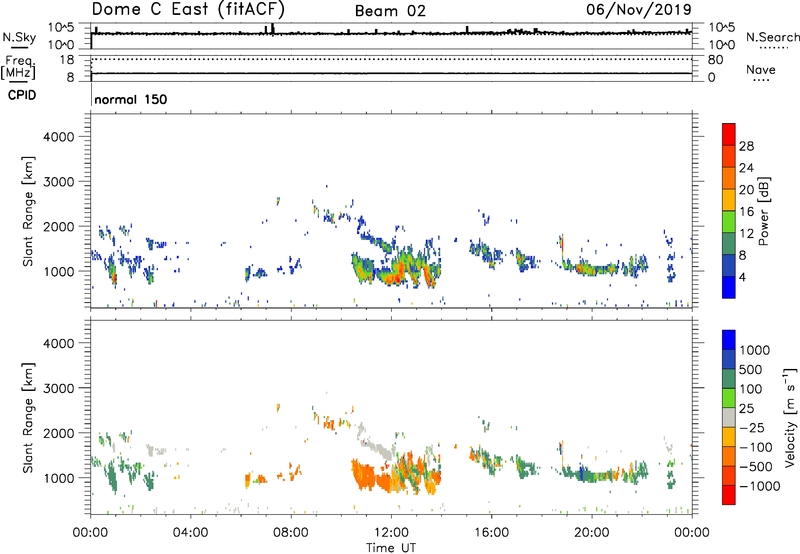800x554 pixels.
Task: Click the light green 25–100 Velocity colorbar segment
Action: tap(729, 398)
